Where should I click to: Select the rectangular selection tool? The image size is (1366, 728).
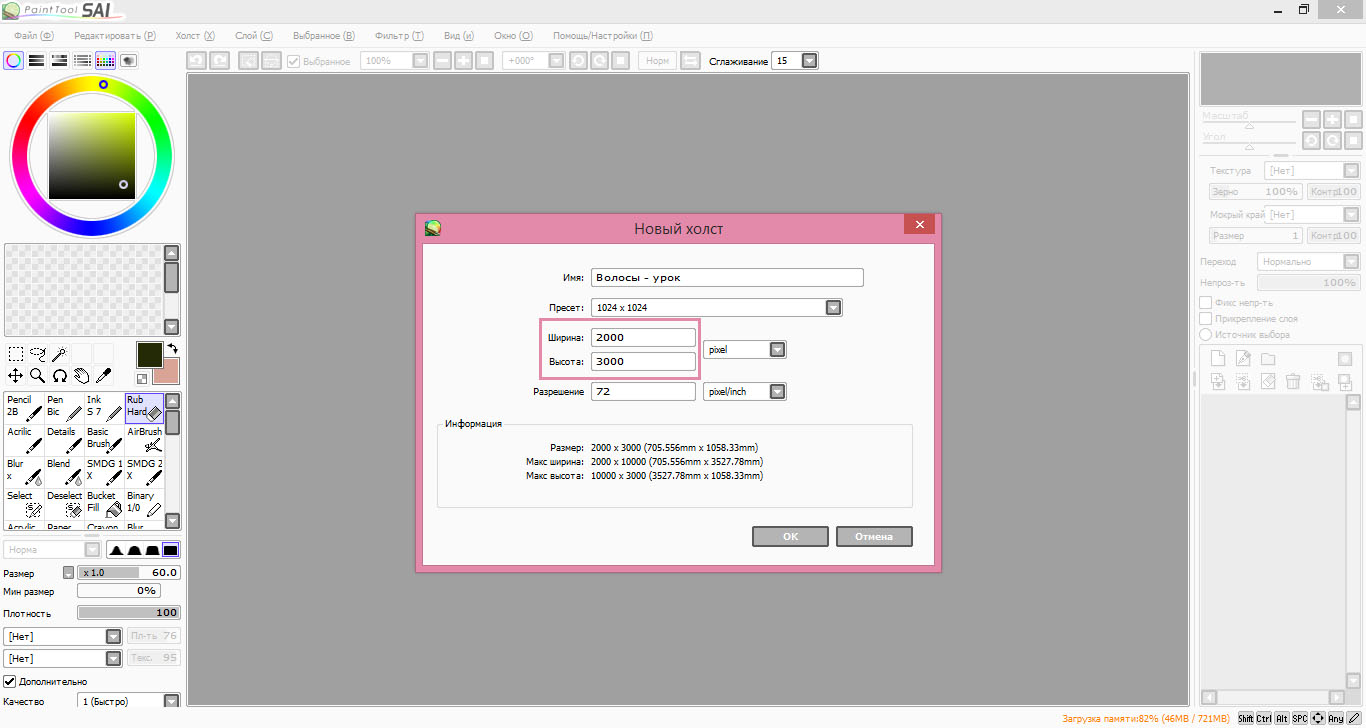click(16, 354)
